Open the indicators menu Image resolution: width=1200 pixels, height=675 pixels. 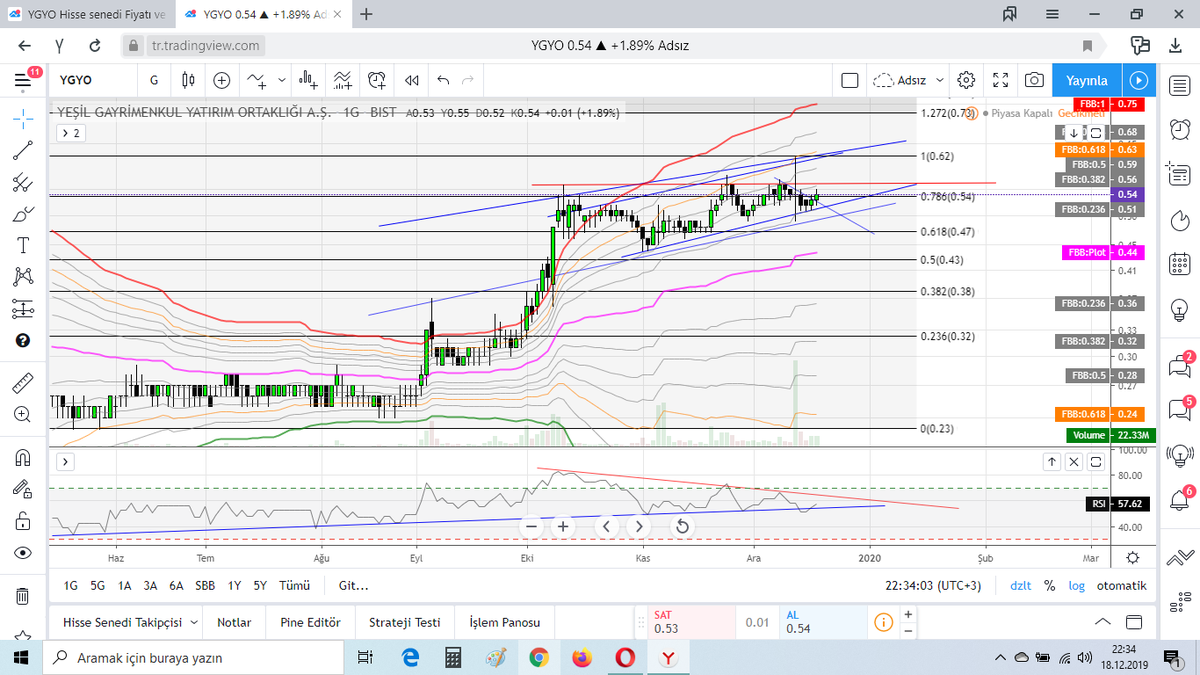(257, 80)
